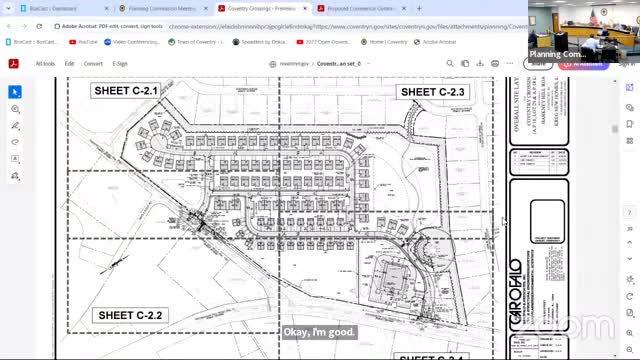Zoom out of the PDF
The height and width of the screenshot is (360, 640).
[629, 349]
